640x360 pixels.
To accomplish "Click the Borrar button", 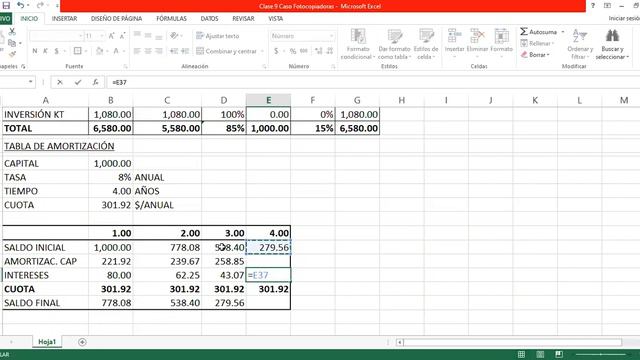I will tap(535, 54).
